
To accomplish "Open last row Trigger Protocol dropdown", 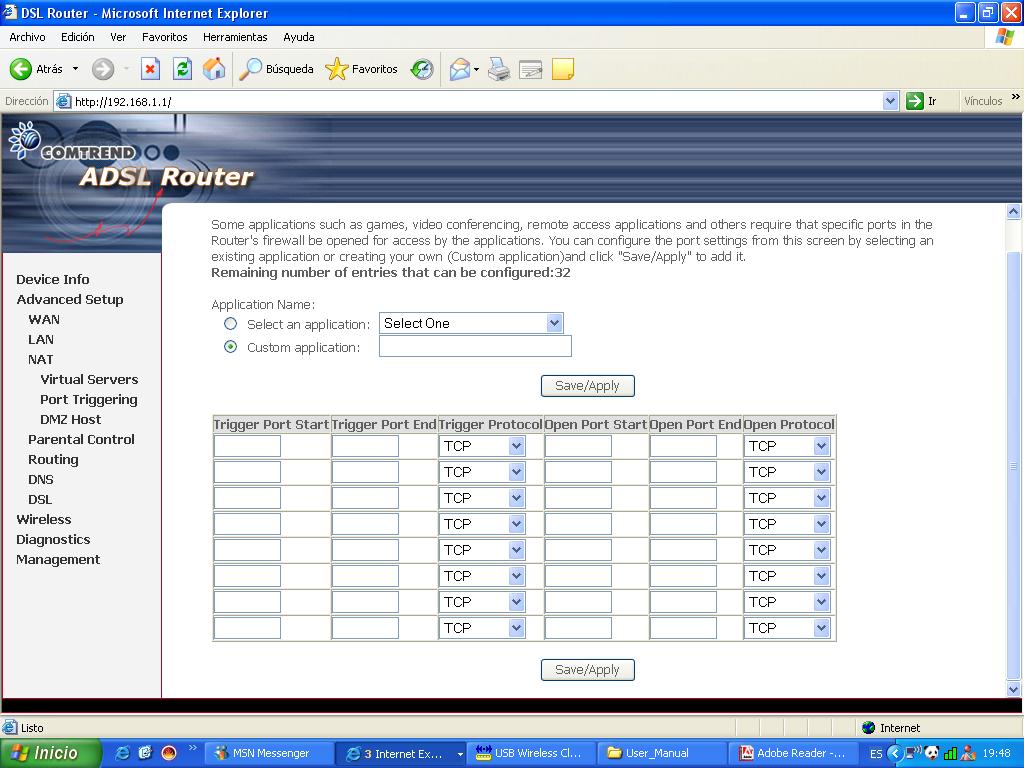I will click(x=482, y=628).
